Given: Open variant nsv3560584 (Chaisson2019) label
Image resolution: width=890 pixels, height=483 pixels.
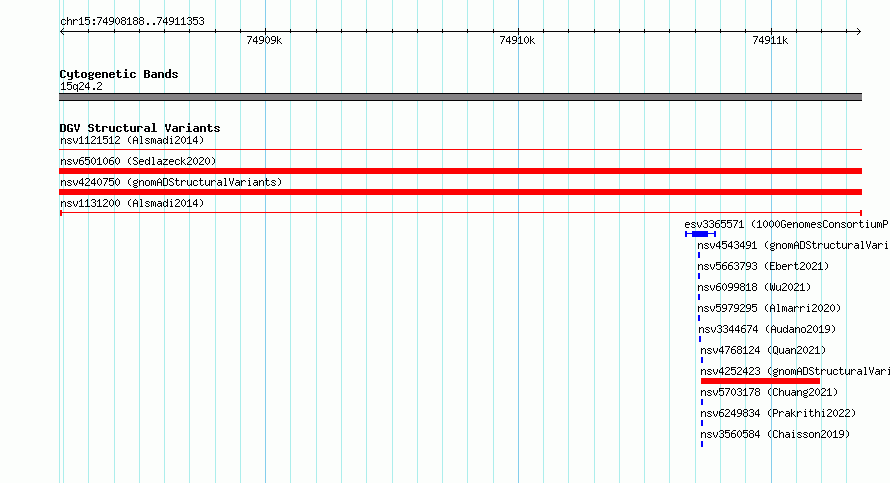Looking at the screenshot, I should [x=775, y=434].
